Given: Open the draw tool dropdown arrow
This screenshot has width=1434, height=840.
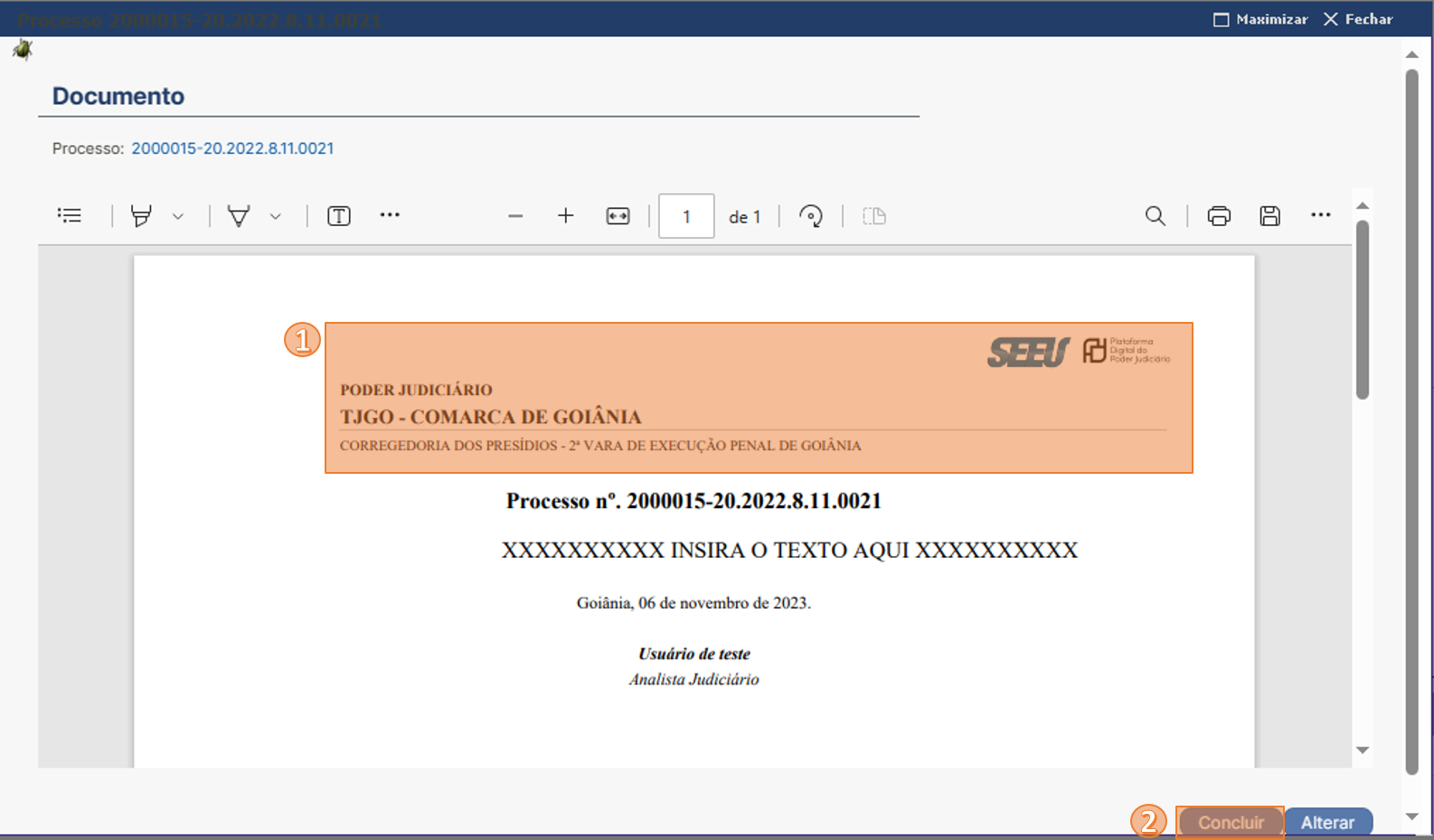Looking at the screenshot, I should (x=276, y=216).
